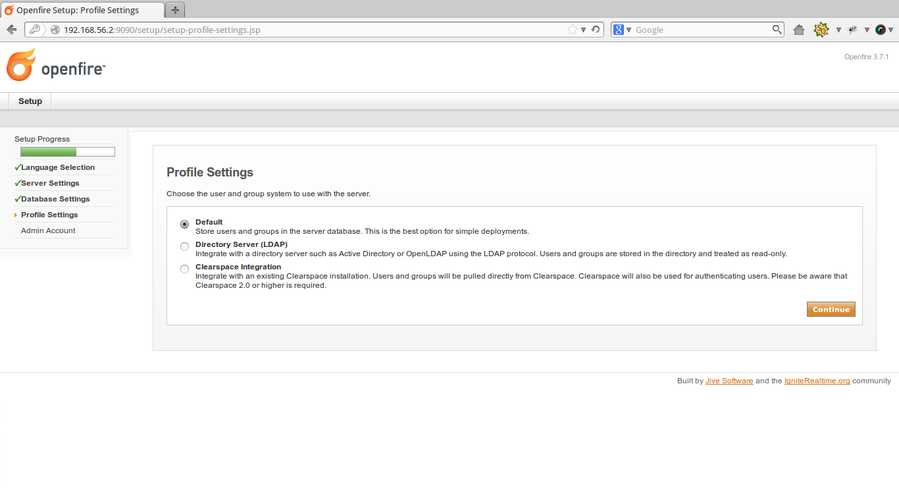Open the Setup navigation tab

[x=30, y=101]
